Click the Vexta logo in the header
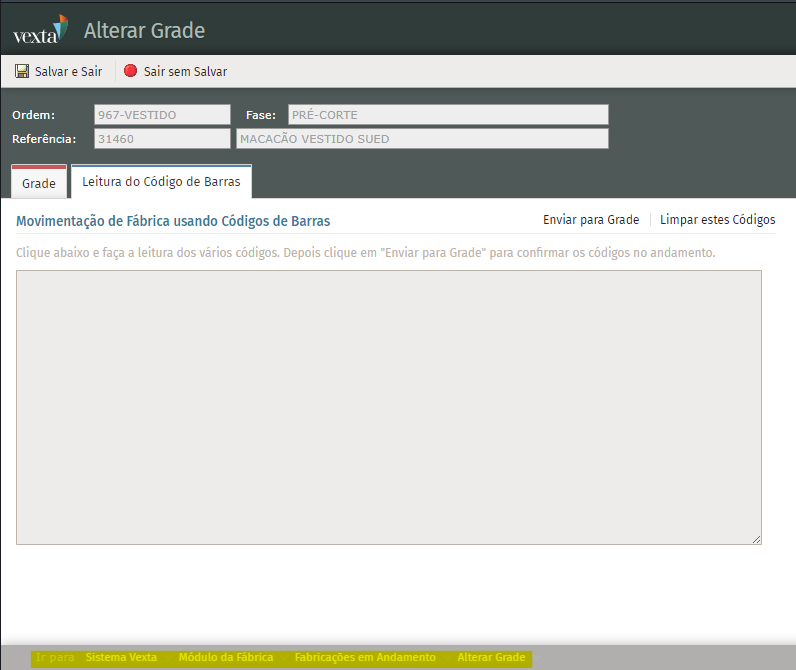 coord(40,30)
